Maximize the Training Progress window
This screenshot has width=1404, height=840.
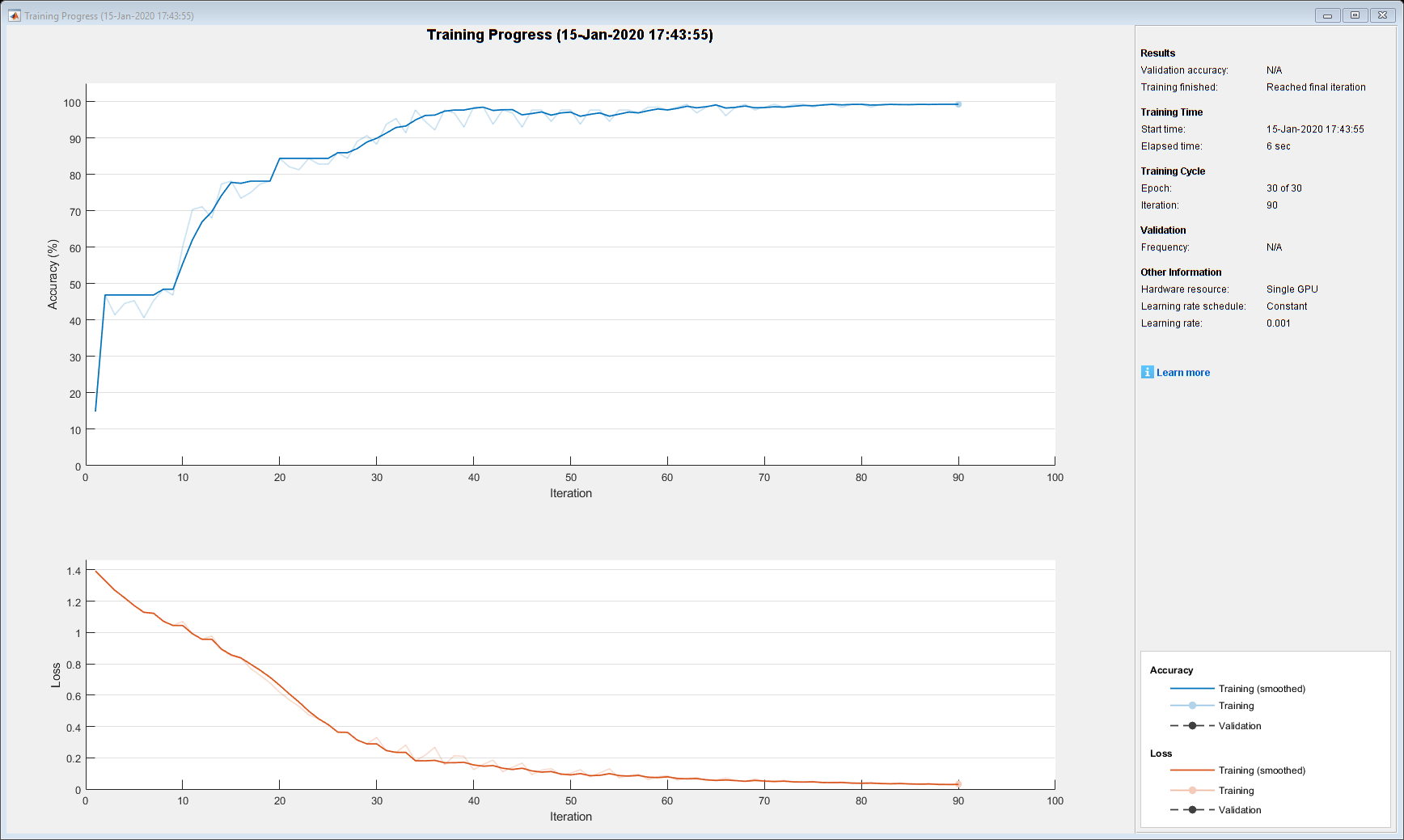point(1355,15)
